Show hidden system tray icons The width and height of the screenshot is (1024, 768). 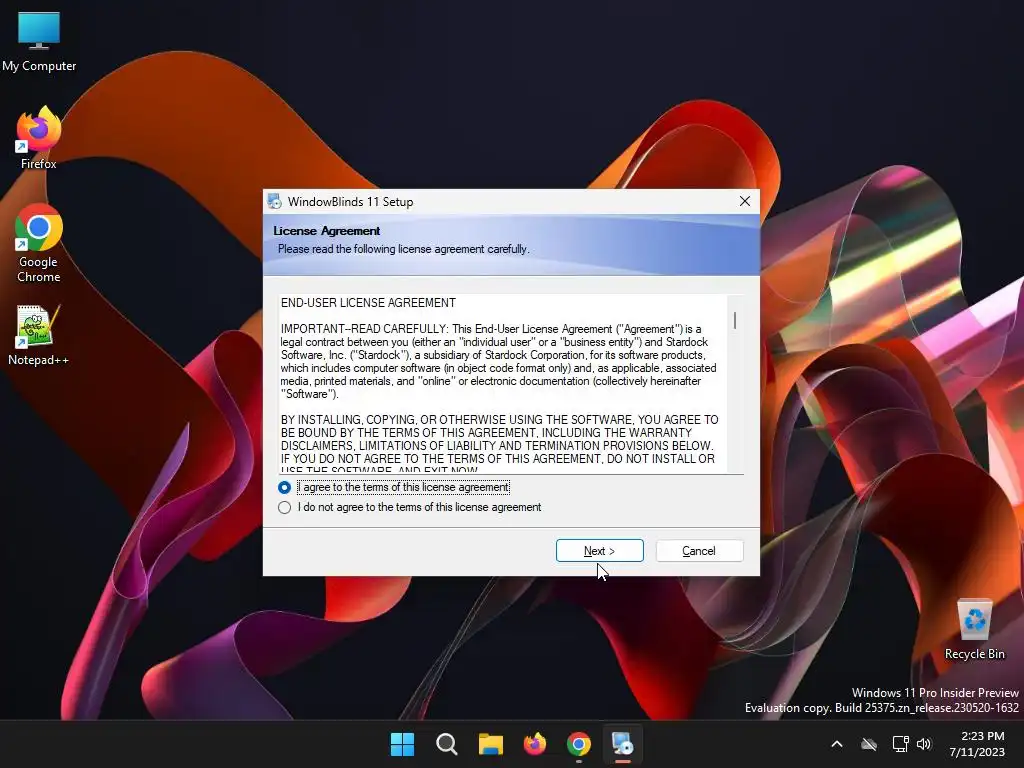pyautogui.click(x=837, y=744)
